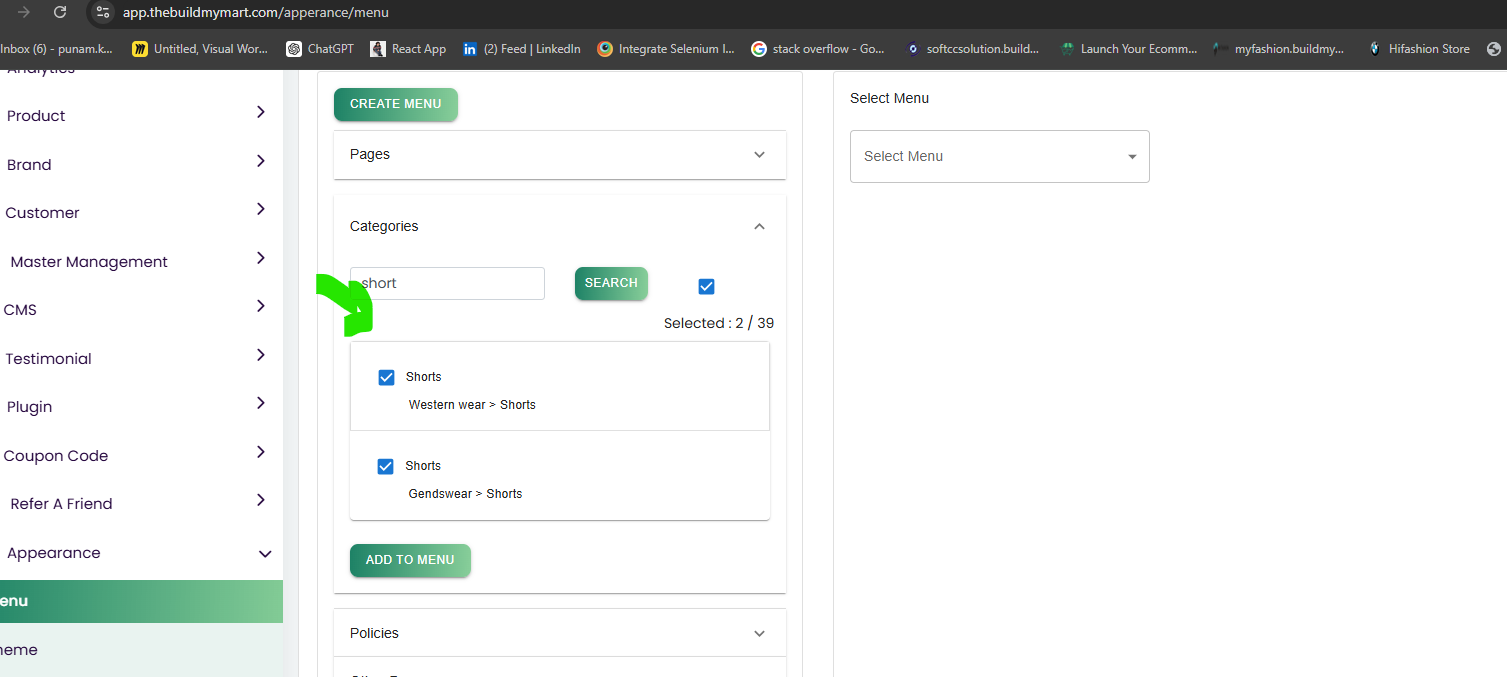Go forward with browser arrow icon

[x=24, y=12]
